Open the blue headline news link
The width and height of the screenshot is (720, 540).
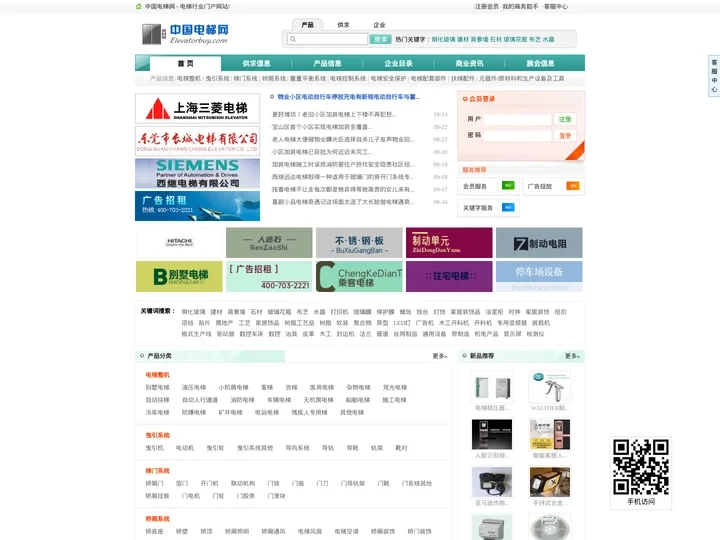pos(349,97)
